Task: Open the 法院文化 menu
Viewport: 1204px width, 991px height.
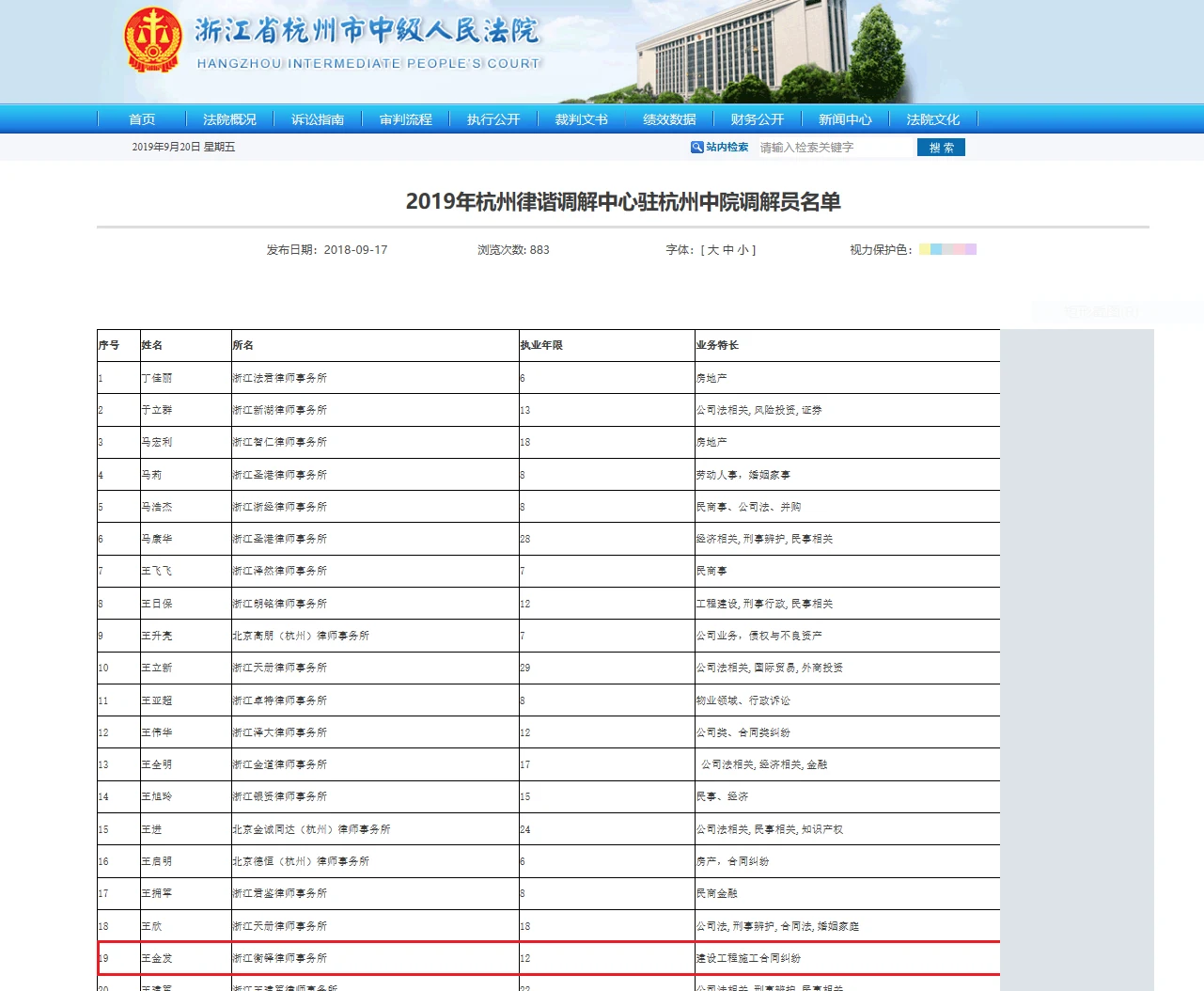Action: tap(933, 119)
